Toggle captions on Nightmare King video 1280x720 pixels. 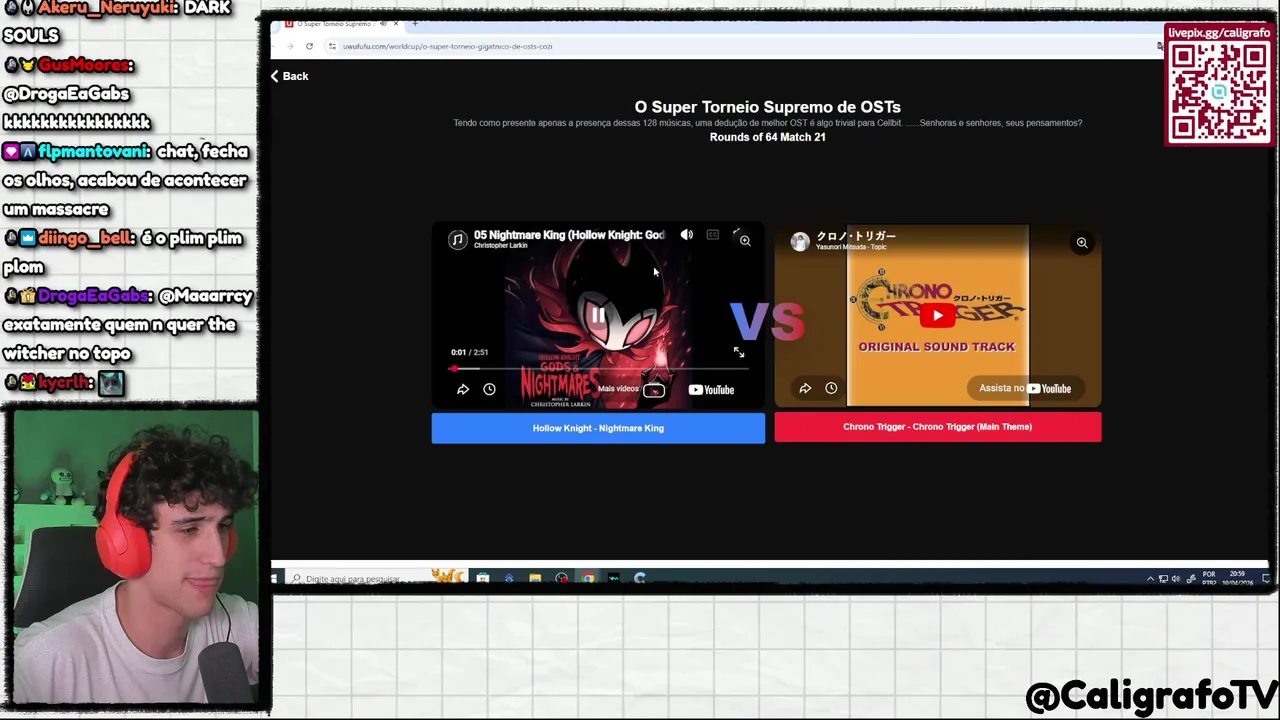(712, 235)
